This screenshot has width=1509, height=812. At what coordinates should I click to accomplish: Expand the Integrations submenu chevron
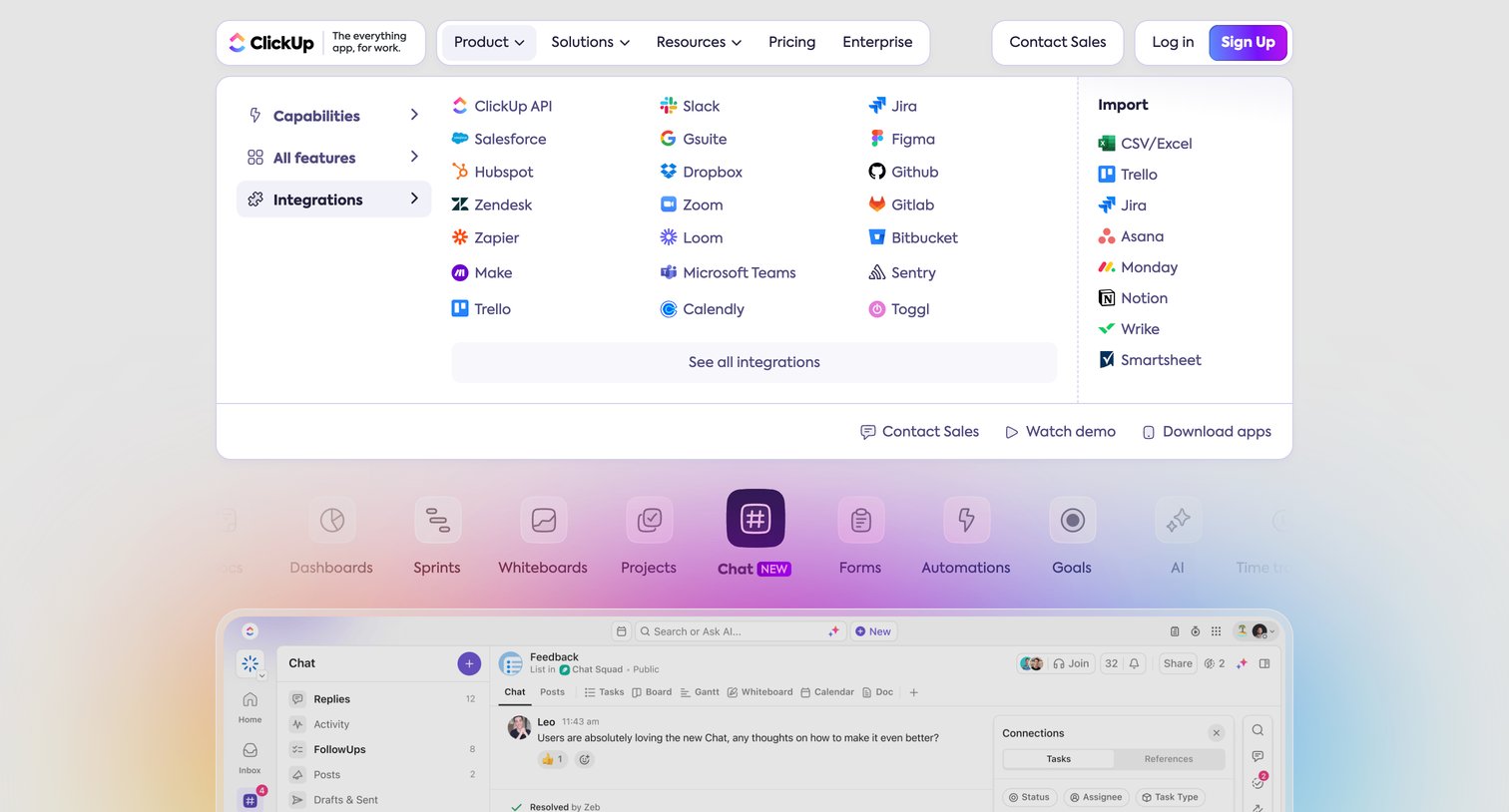pyautogui.click(x=414, y=199)
